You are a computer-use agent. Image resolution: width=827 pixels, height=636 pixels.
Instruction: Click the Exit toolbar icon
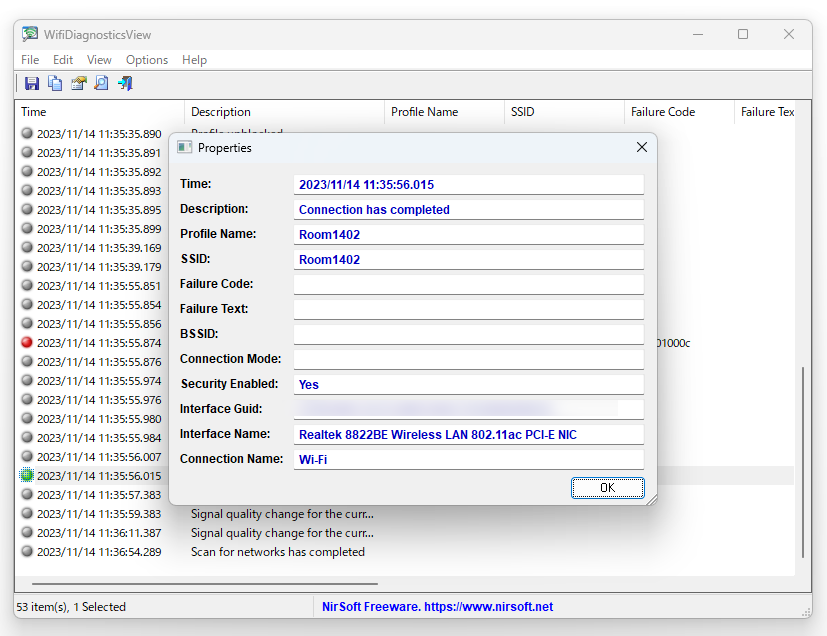(125, 83)
